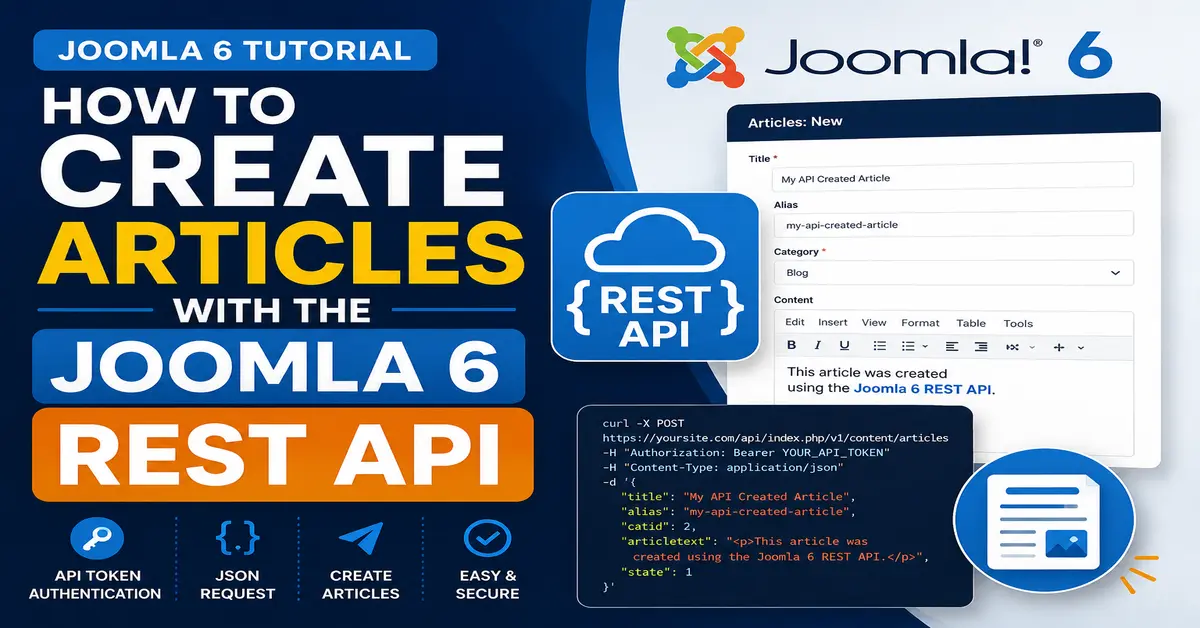
Task: Click the Content-Type application/json line
Action: click(x=722, y=468)
